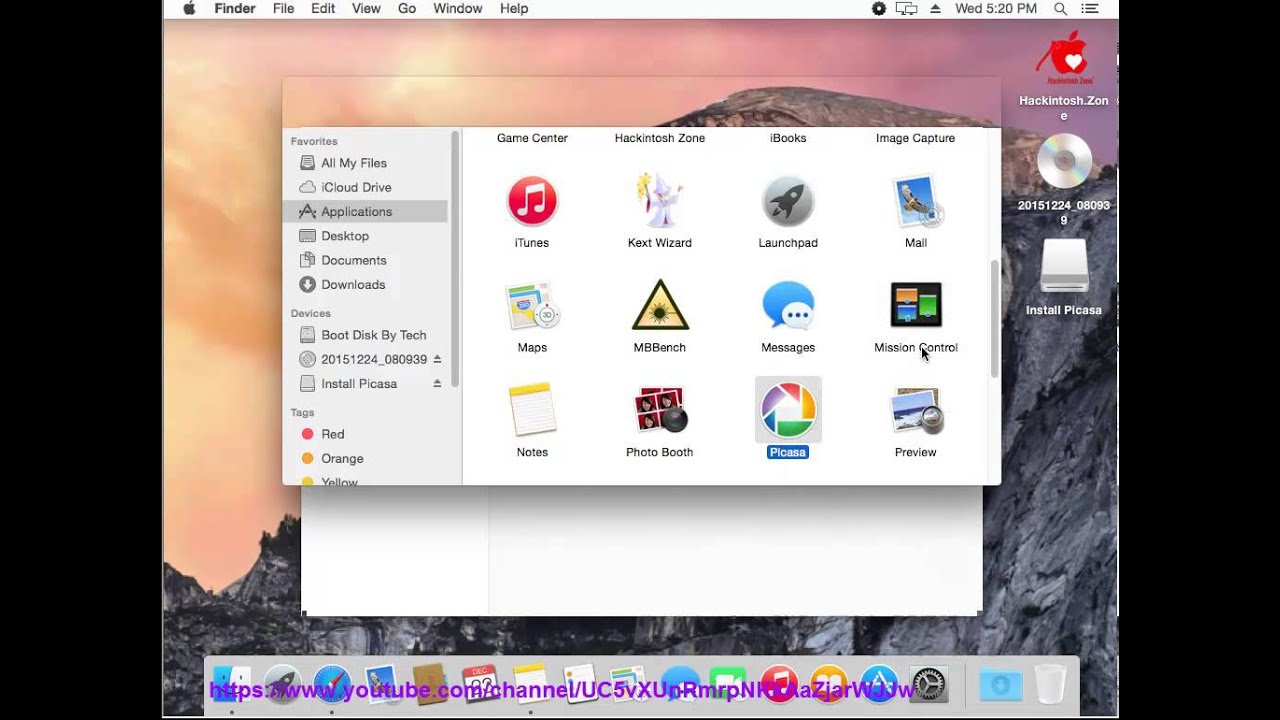Select the Photo Booth application icon
Screen dimensions: 1280x720
[660, 410]
